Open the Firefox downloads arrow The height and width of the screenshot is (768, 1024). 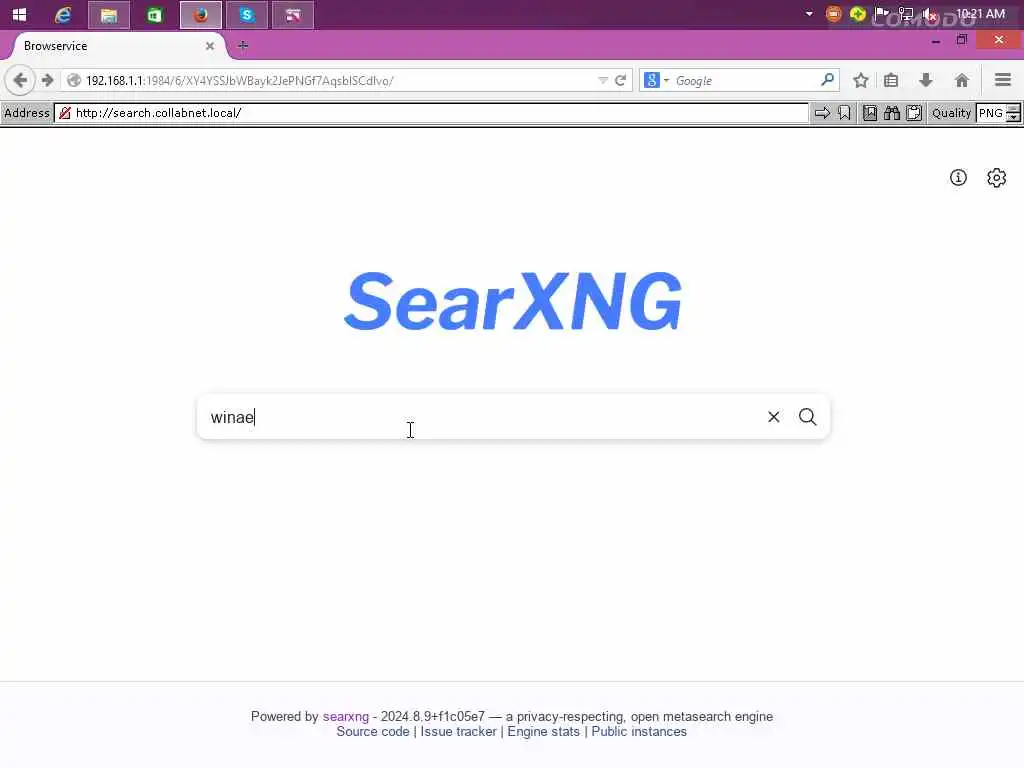coord(925,80)
